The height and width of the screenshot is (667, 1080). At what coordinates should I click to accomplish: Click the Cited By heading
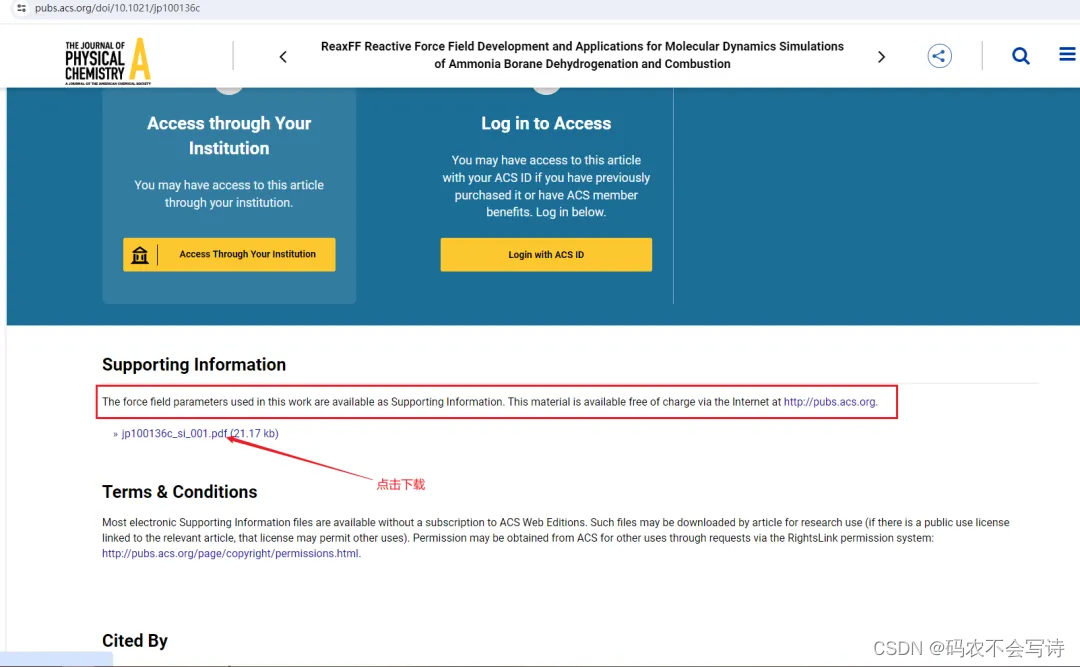coord(135,641)
